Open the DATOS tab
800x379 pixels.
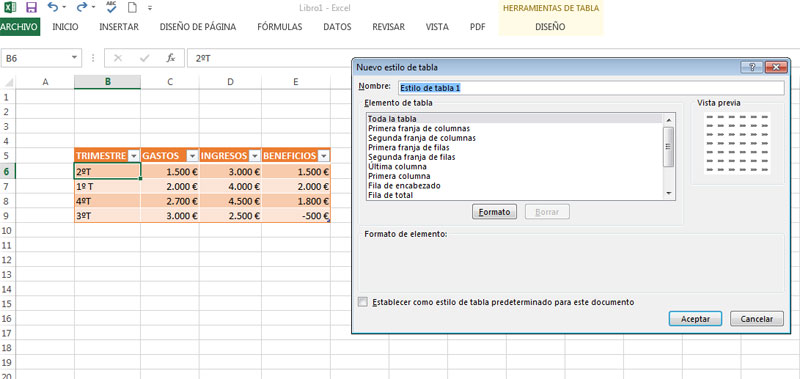pos(337,27)
